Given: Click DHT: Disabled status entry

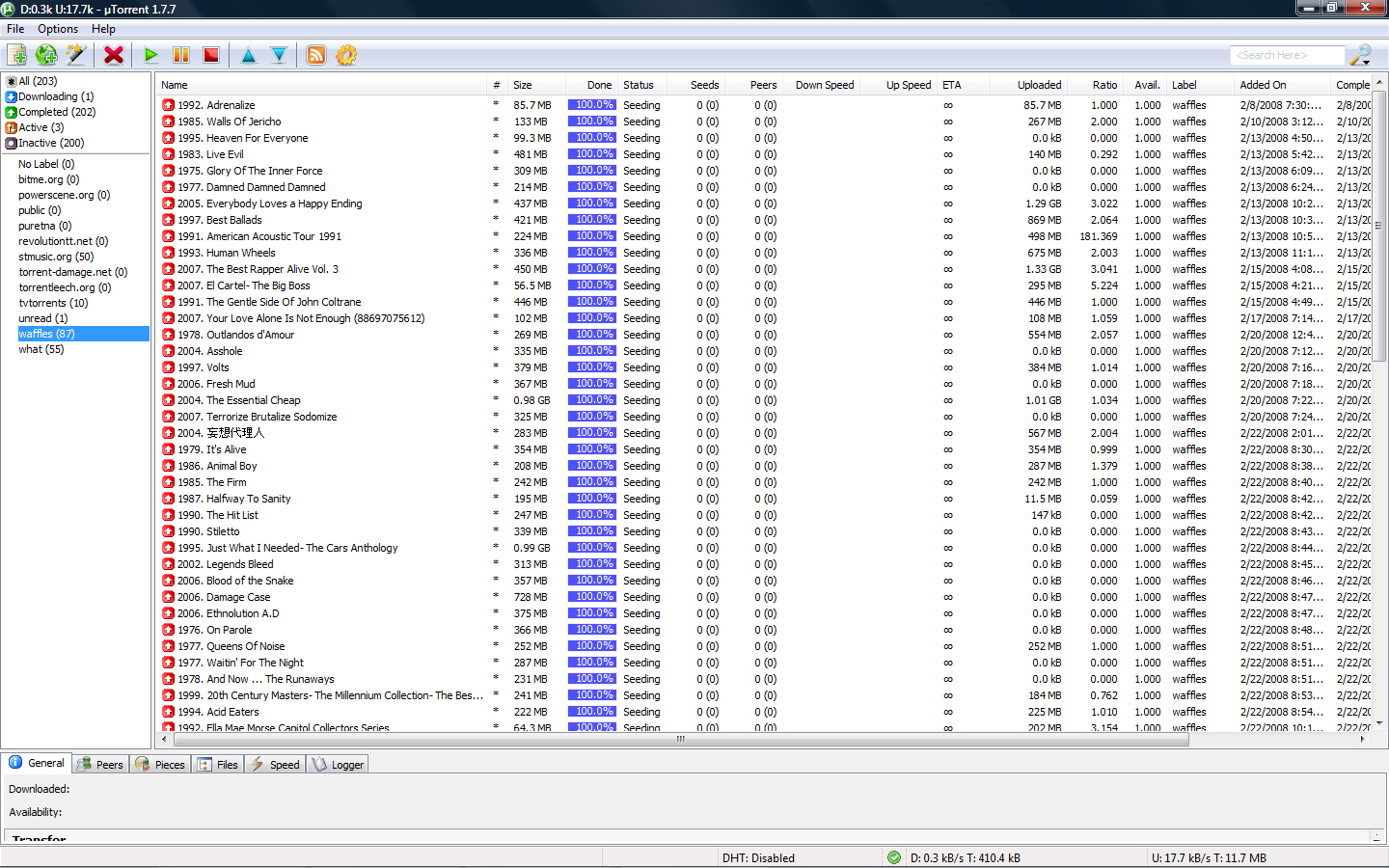Looking at the screenshot, I should [758, 857].
